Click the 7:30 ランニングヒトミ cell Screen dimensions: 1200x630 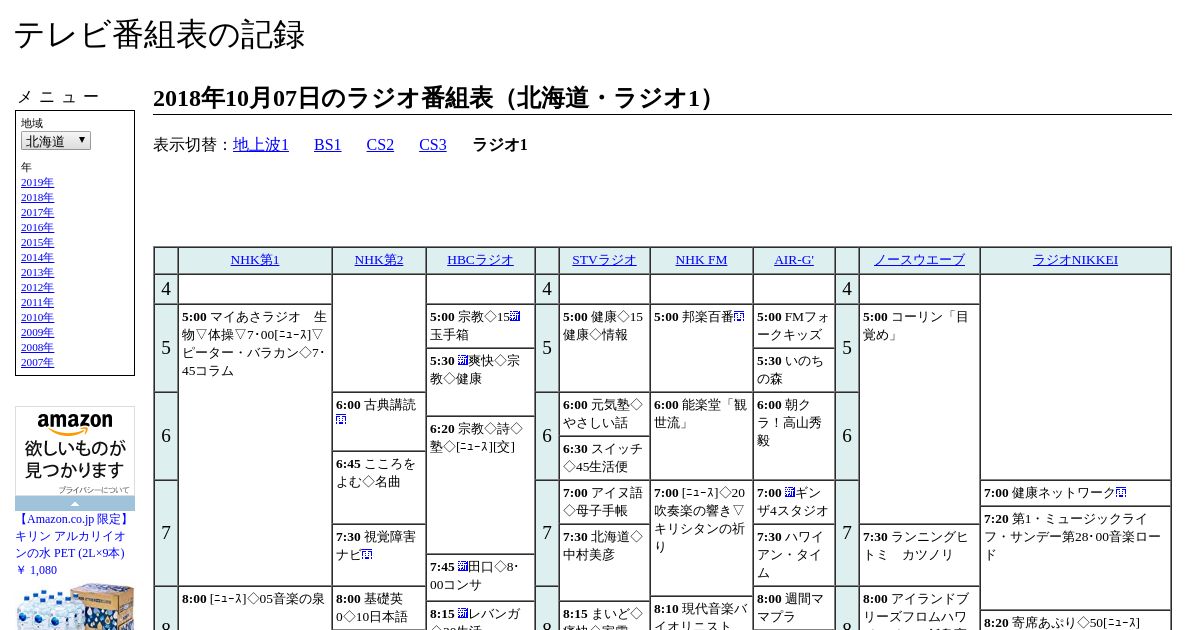[919, 555]
